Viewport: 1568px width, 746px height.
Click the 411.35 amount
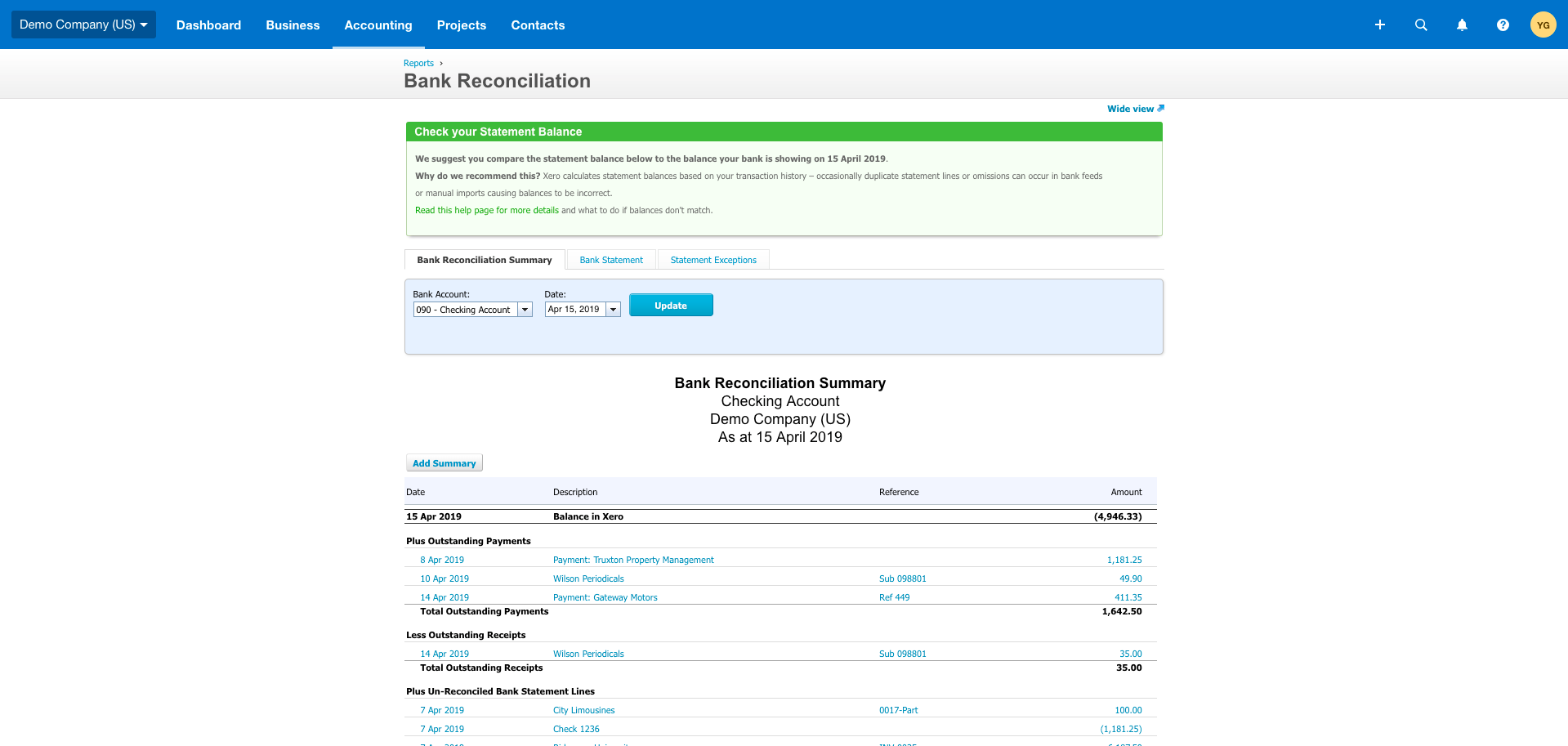coord(1128,597)
